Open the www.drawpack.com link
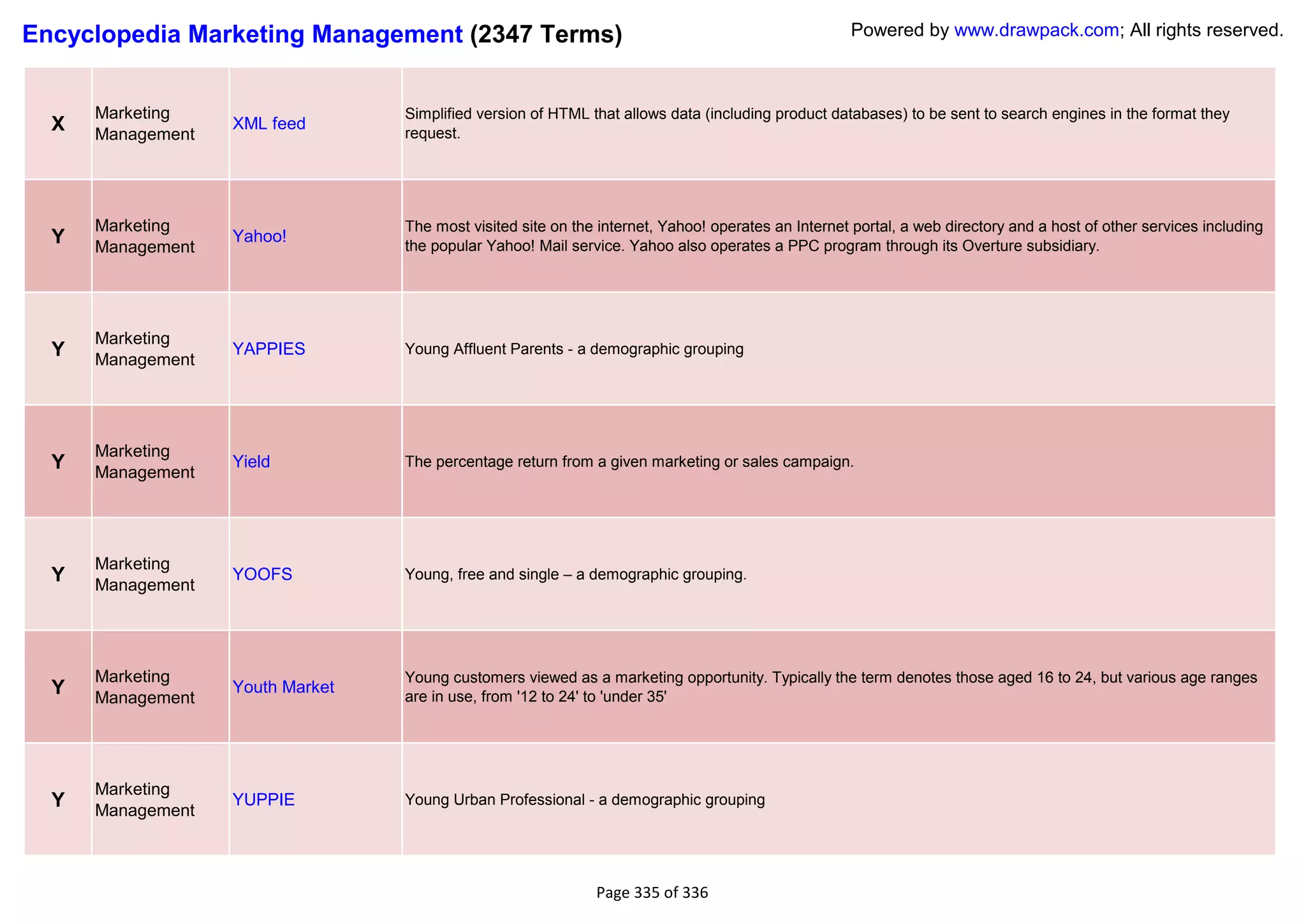 pyautogui.click(x=1036, y=30)
